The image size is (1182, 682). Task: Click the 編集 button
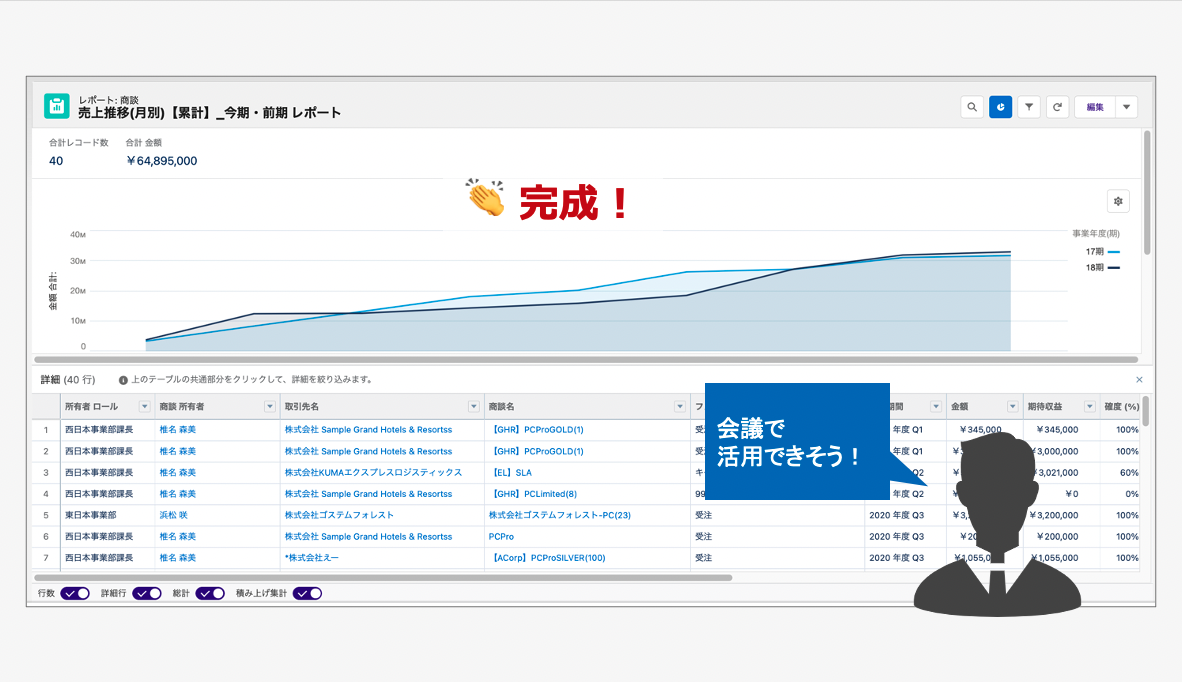coord(1095,107)
